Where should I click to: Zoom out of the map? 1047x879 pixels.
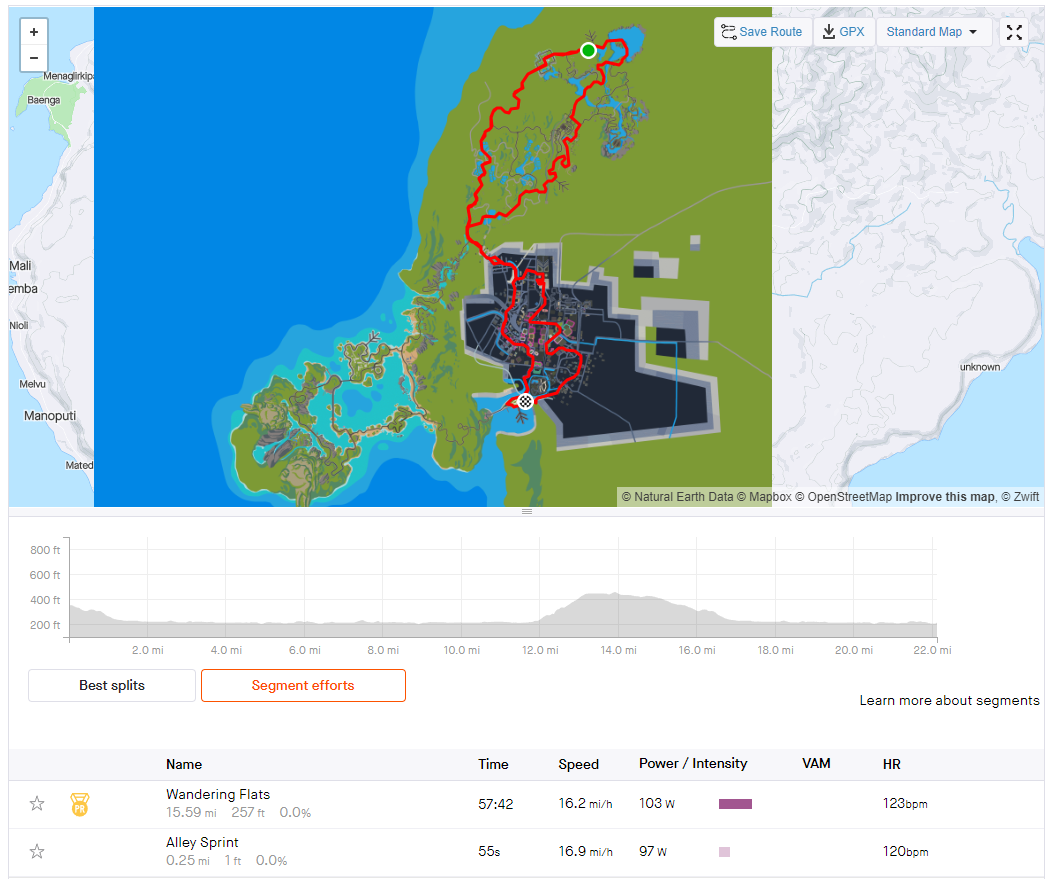[x=34, y=58]
